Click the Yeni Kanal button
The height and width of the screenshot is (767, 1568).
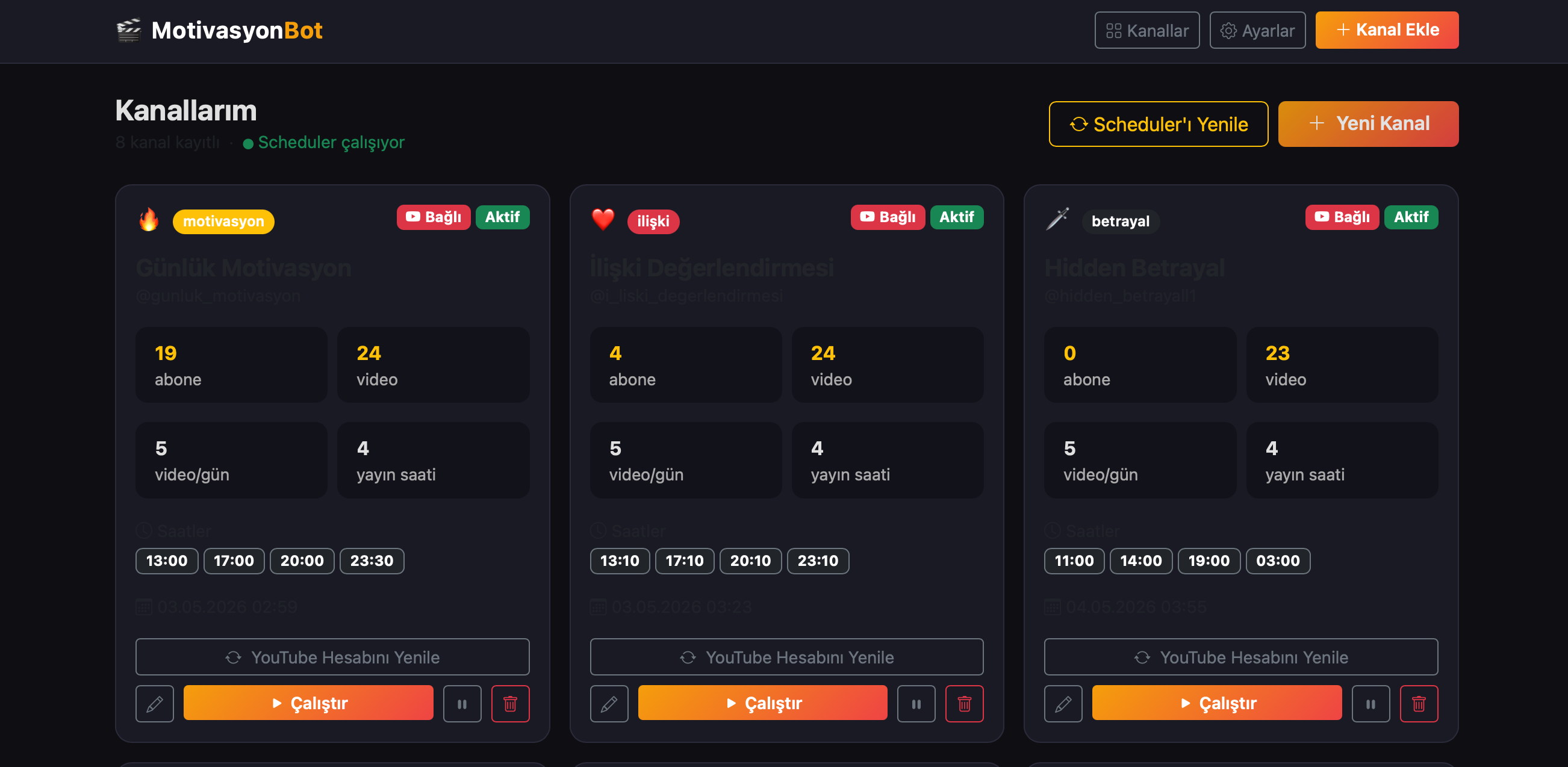[x=1367, y=124]
